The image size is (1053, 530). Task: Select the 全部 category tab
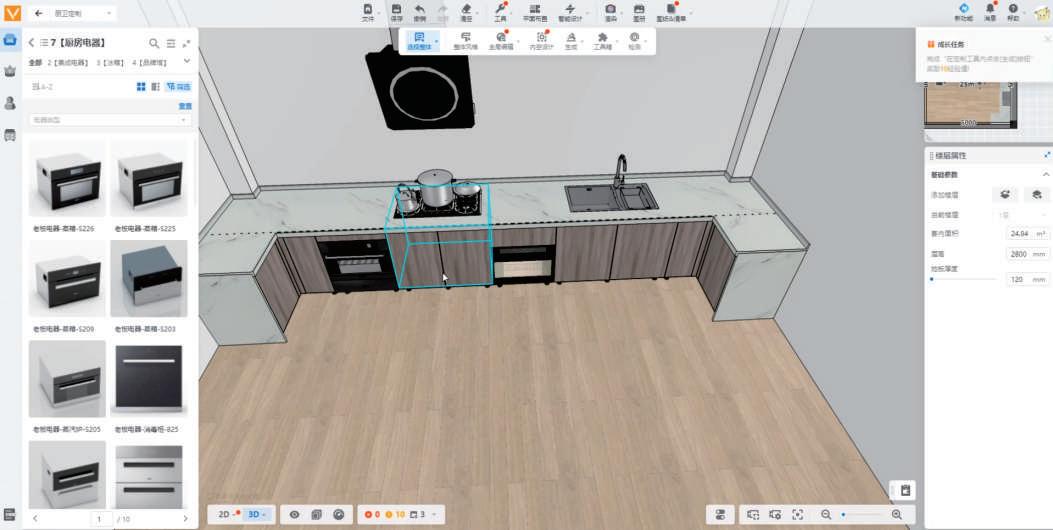click(x=35, y=62)
